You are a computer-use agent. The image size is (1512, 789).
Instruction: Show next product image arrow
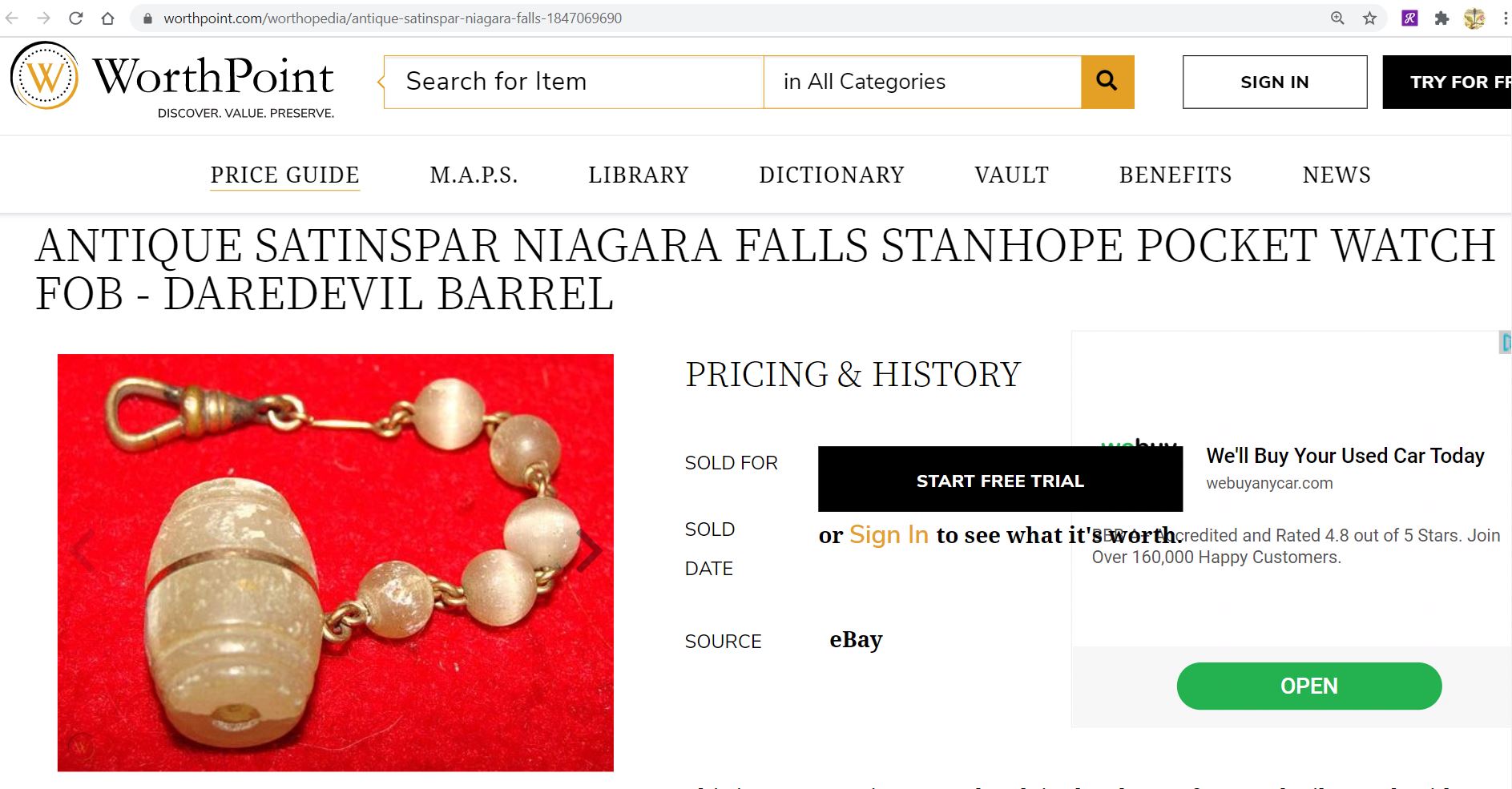click(x=590, y=550)
